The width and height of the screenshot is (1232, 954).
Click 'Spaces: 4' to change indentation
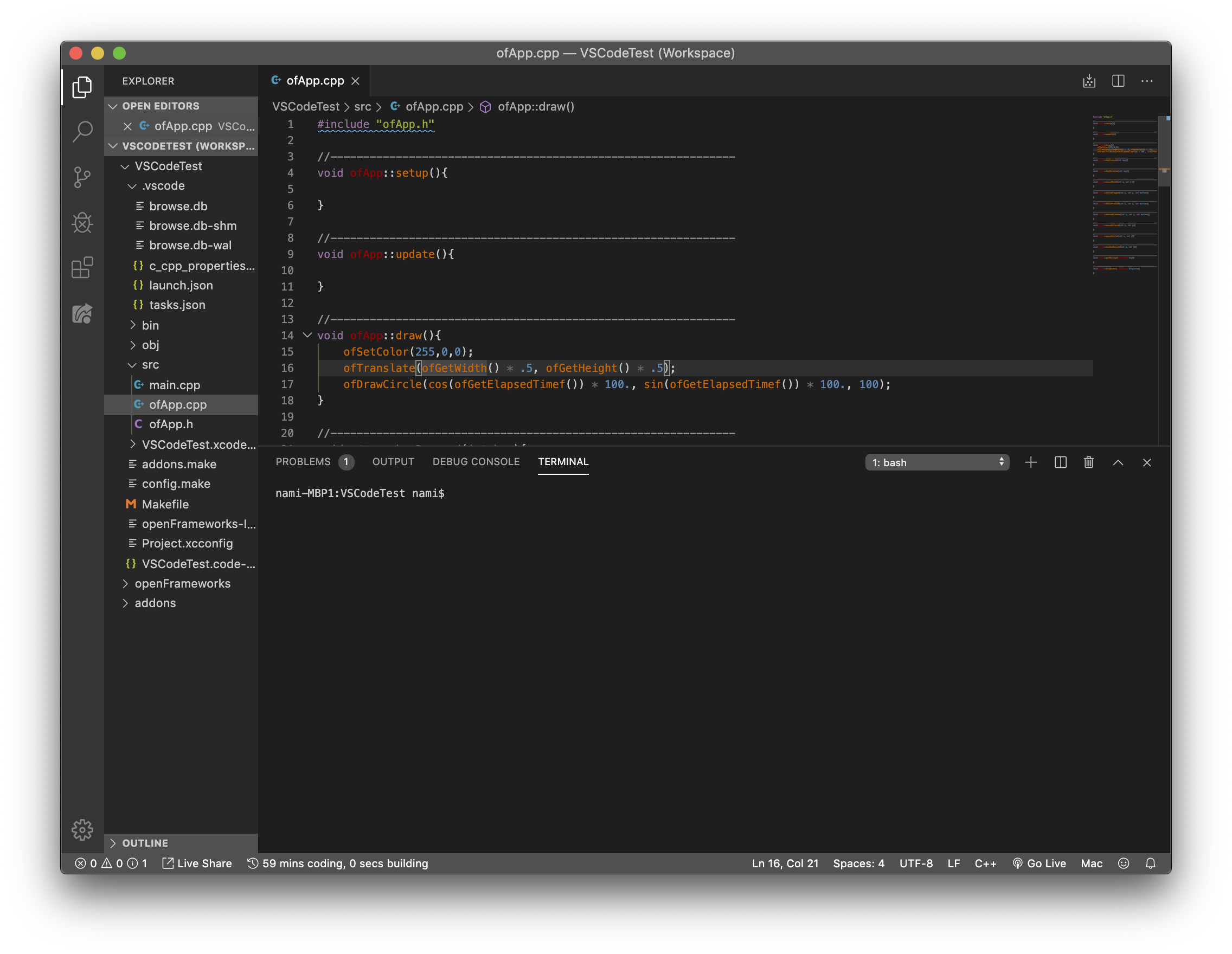tap(858, 863)
